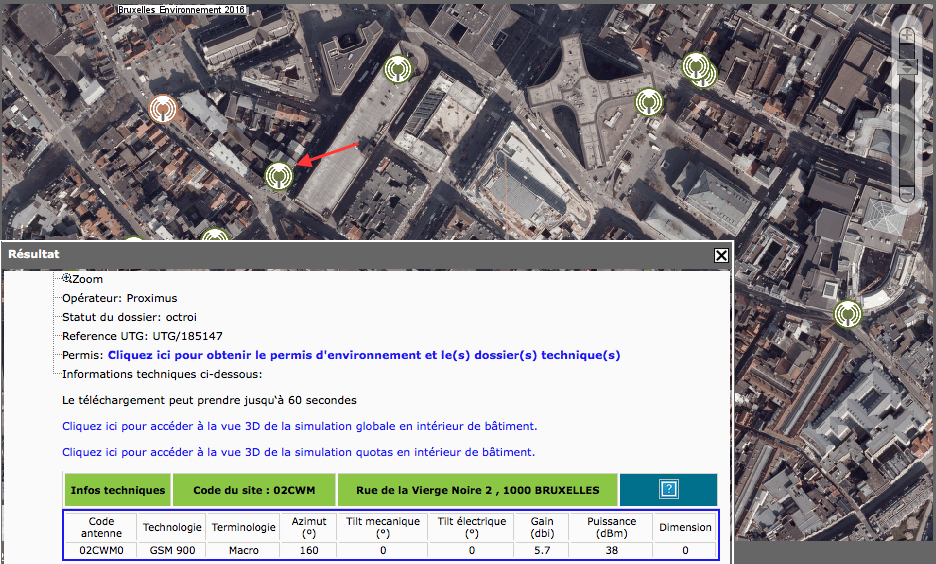The image size is (936, 564).
Task: Click the zoom out minus button
Action: tap(906, 192)
